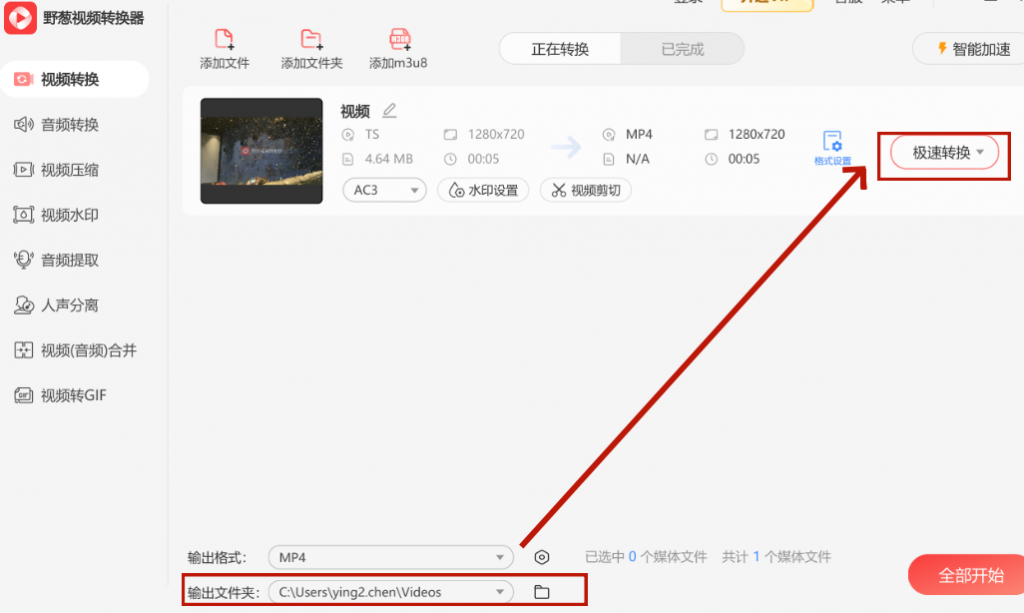Click the pencil icon to rename 视频
The width and height of the screenshot is (1024, 613).
point(390,110)
